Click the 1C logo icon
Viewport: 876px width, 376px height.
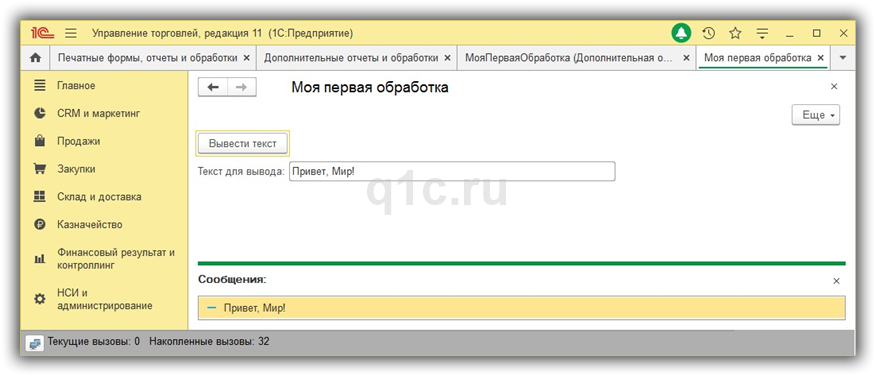[x=42, y=34]
